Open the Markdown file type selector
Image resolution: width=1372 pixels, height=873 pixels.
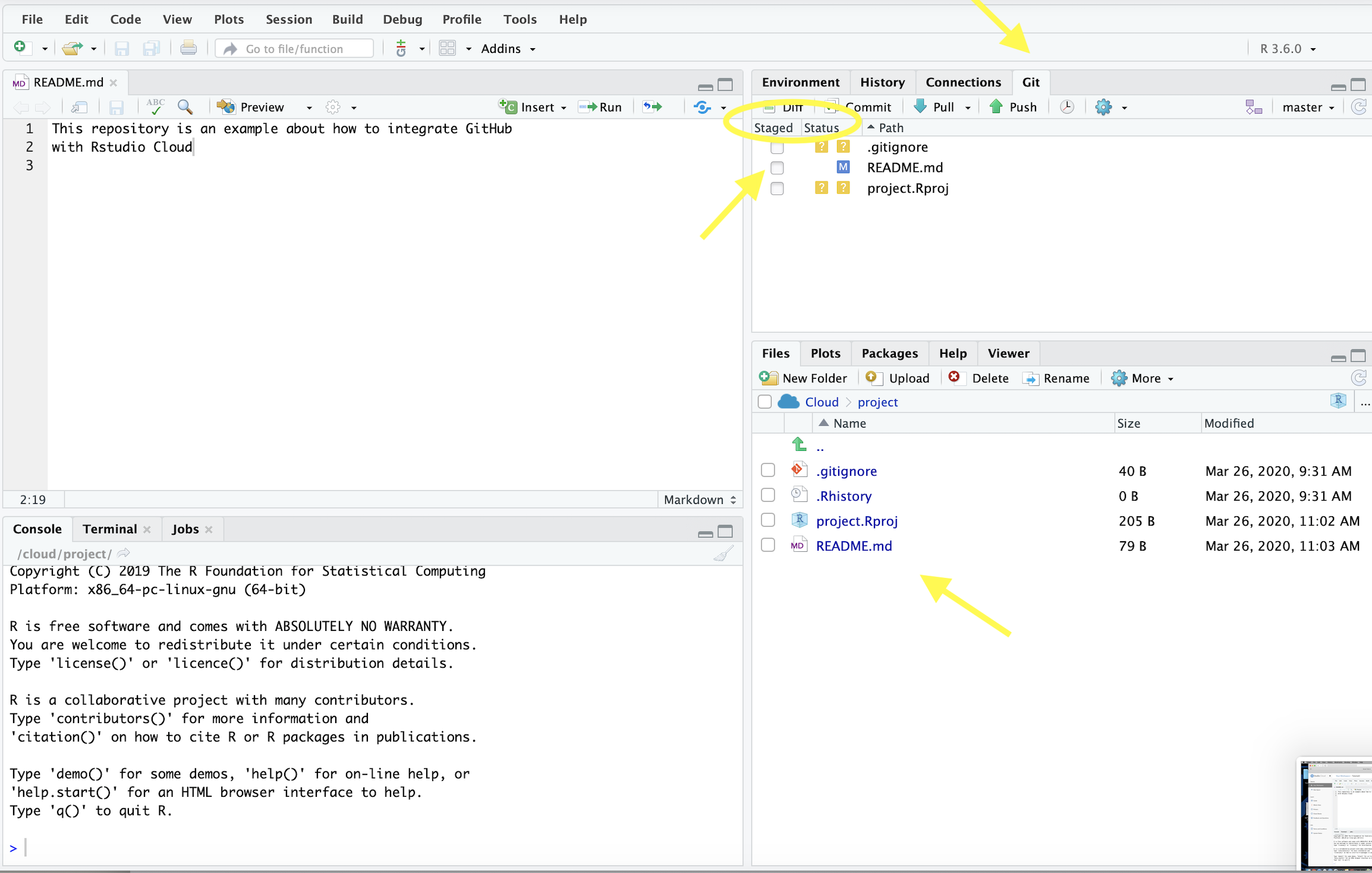pyautogui.click(x=700, y=500)
